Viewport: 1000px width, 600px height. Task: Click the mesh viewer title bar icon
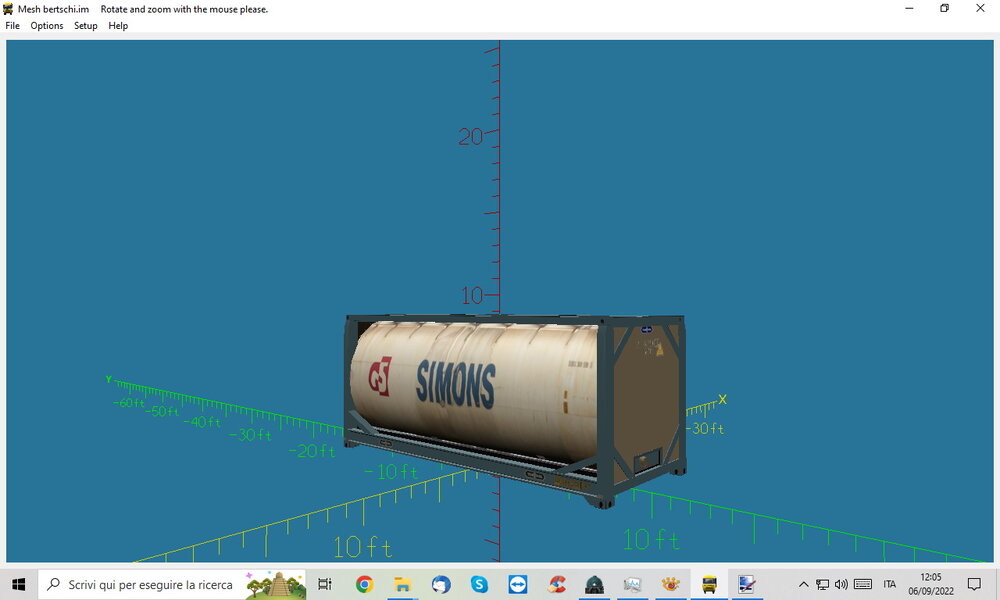(8, 9)
